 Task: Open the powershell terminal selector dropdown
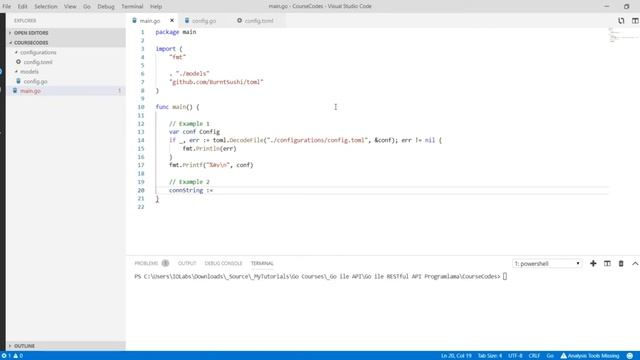point(547,264)
